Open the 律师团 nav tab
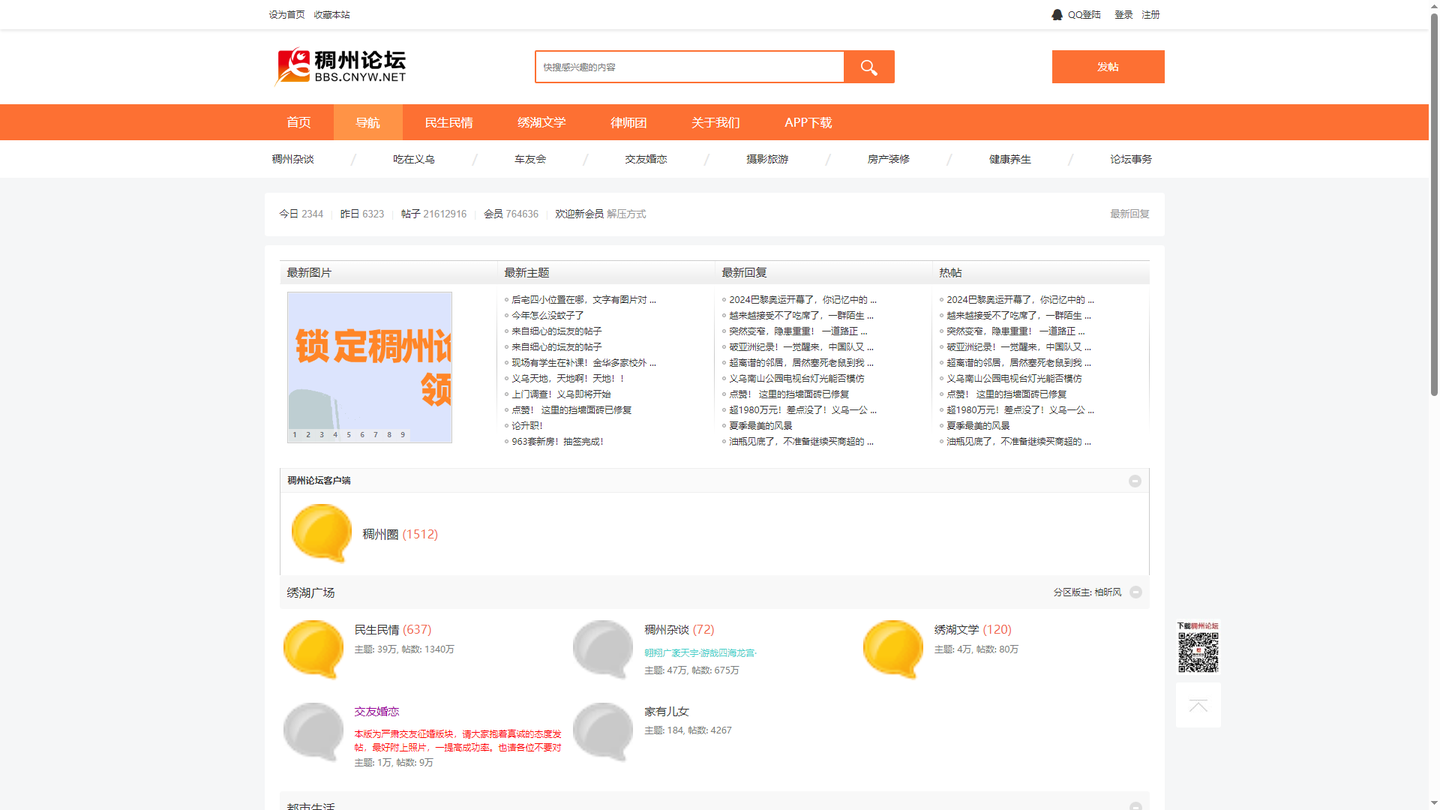 click(x=629, y=122)
